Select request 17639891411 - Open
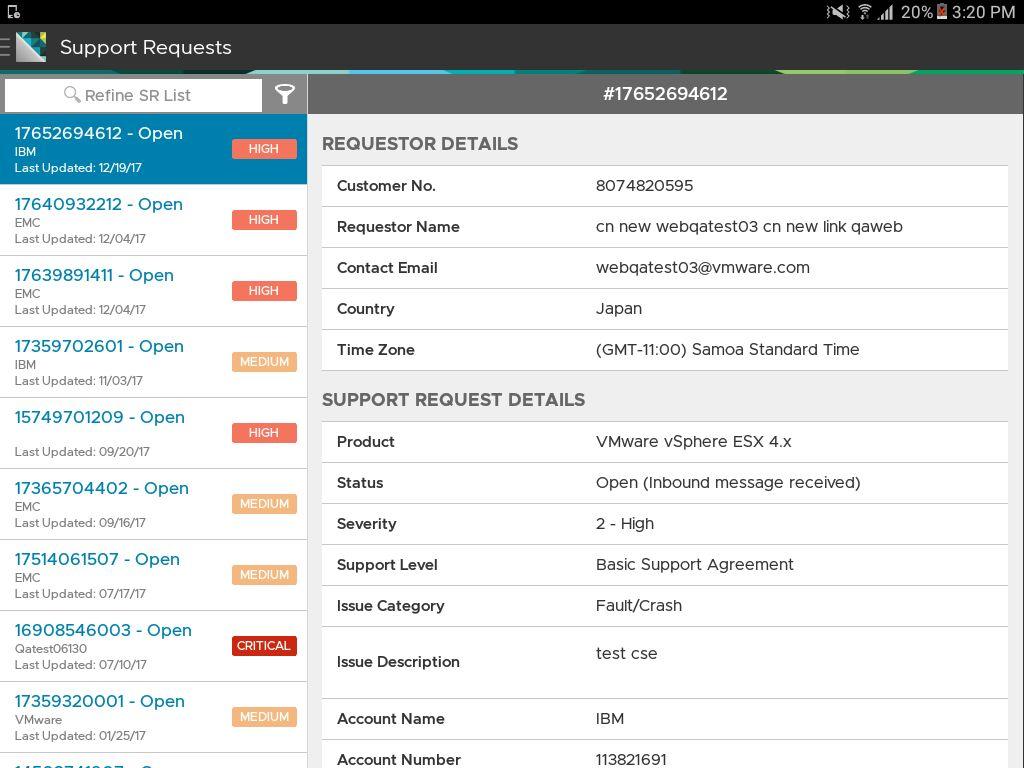Image resolution: width=1024 pixels, height=768 pixels. tap(153, 291)
